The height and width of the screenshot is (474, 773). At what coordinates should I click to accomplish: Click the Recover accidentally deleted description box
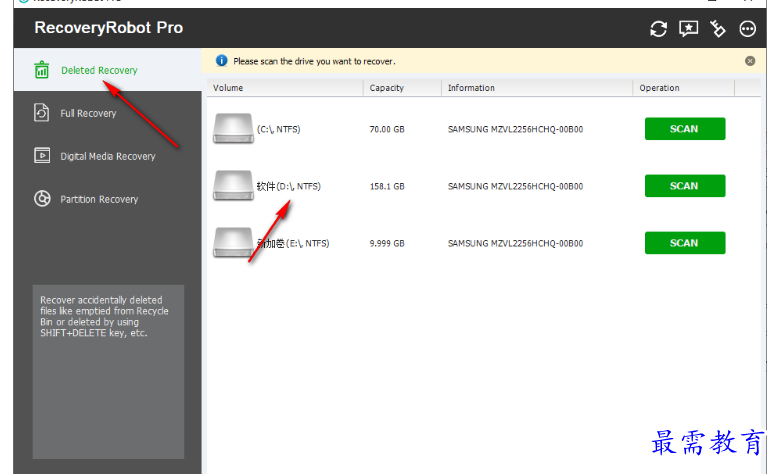pos(108,371)
